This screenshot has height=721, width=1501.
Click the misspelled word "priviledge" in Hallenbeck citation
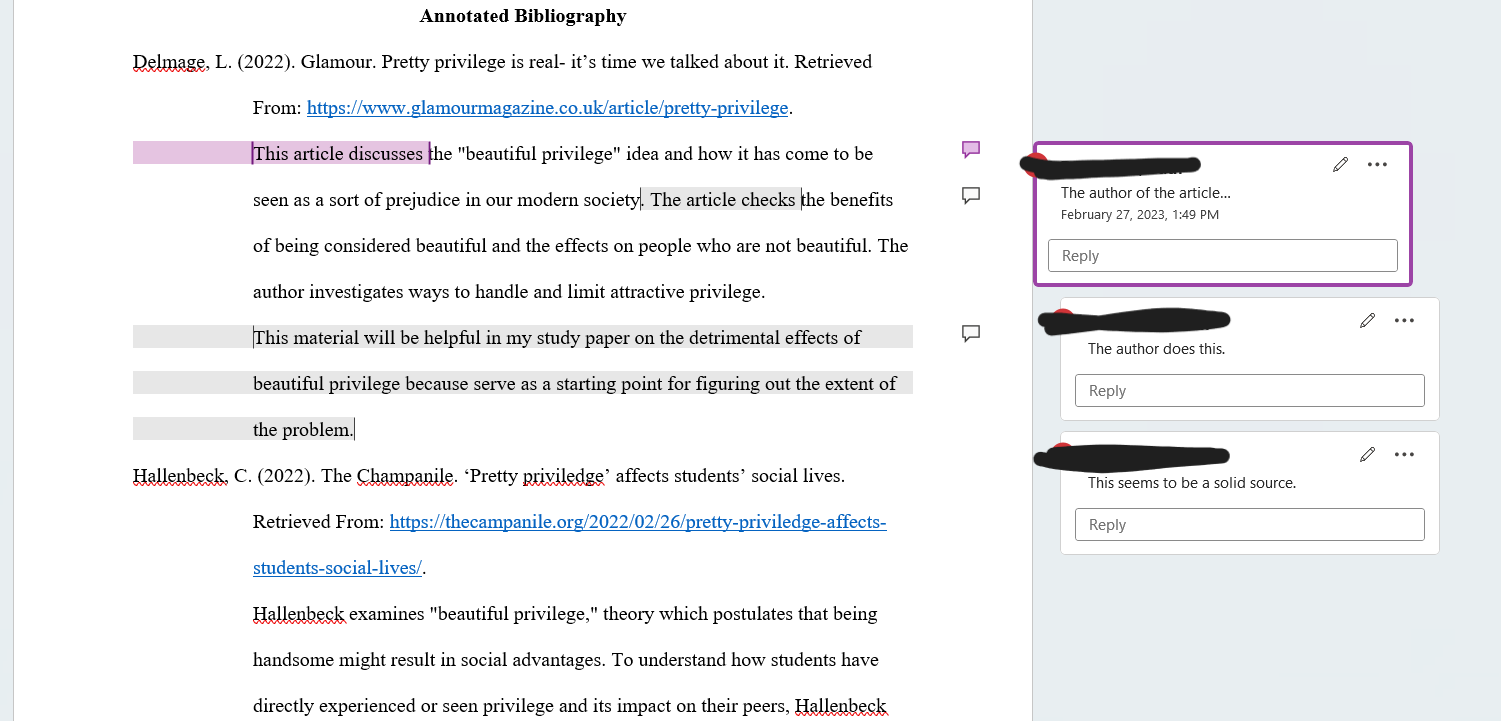tap(566, 475)
